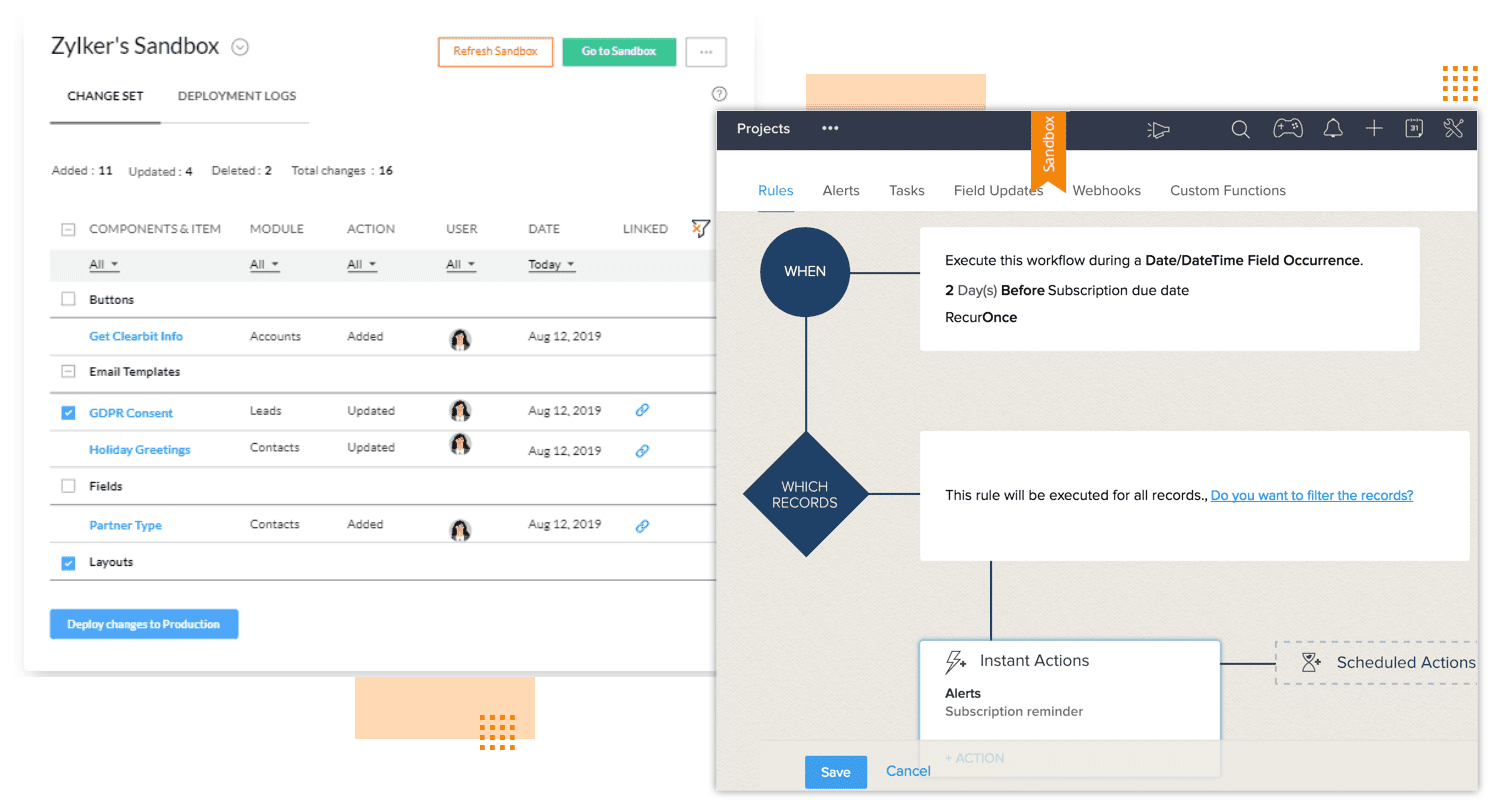1500x800 pixels.
Task: Click the linked icon in GDPR Consent row
Action: (643, 410)
